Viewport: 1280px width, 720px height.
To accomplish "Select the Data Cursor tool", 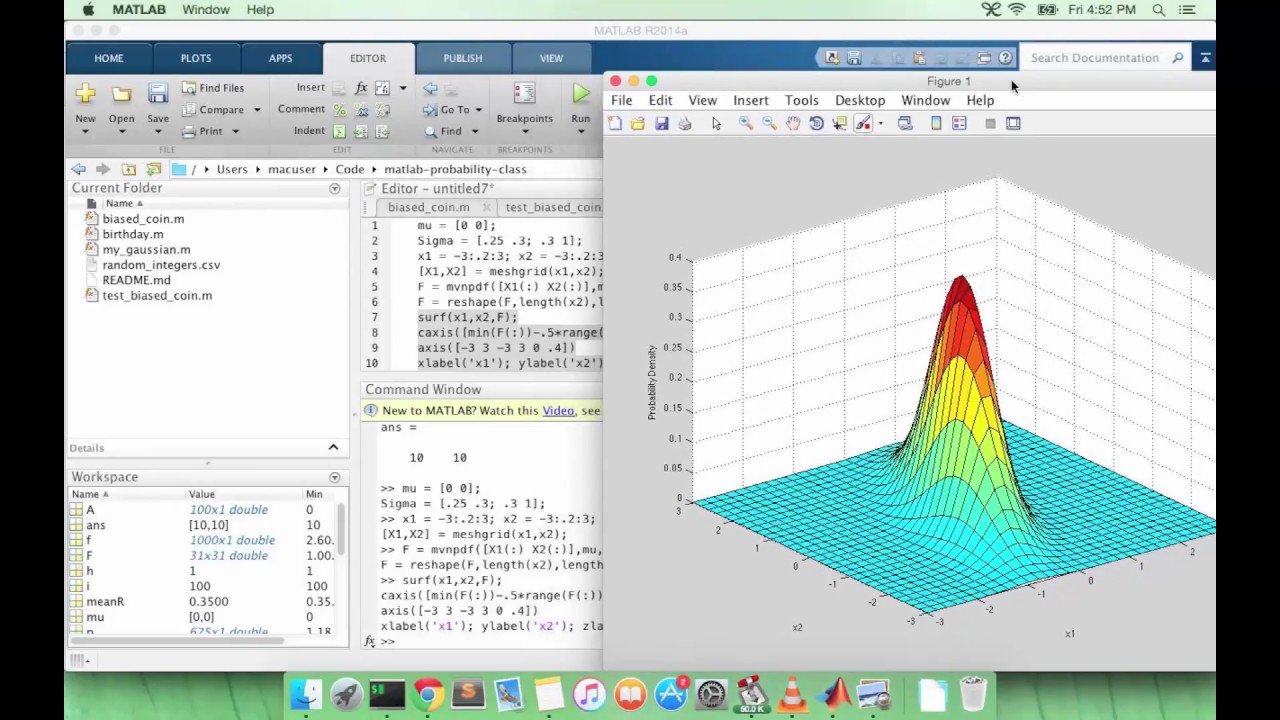I will 839,123.
